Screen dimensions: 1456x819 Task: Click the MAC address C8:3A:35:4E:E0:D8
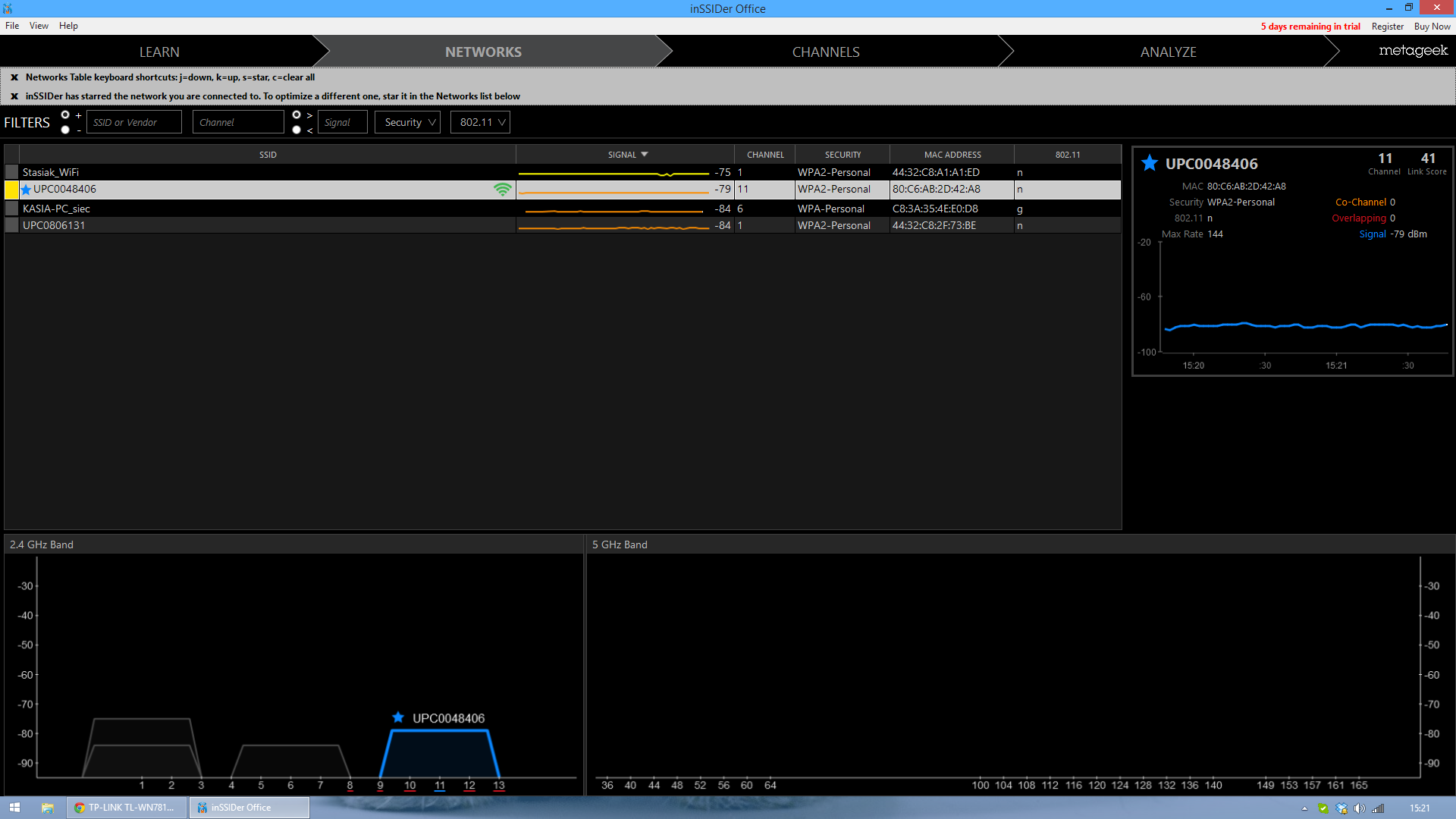935,209
